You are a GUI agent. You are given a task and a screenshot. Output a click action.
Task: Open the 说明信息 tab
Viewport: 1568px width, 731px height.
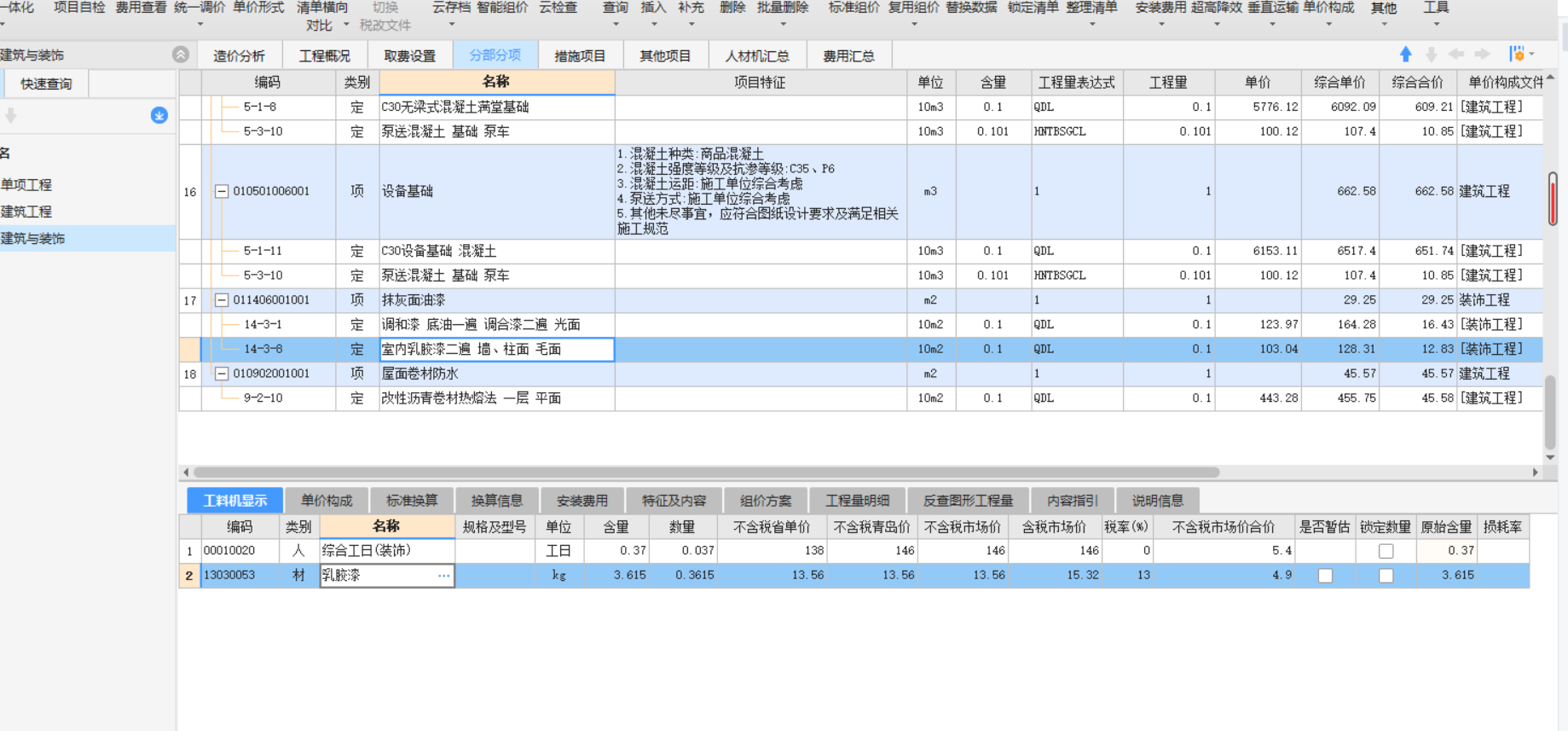tap(1158, 501)
